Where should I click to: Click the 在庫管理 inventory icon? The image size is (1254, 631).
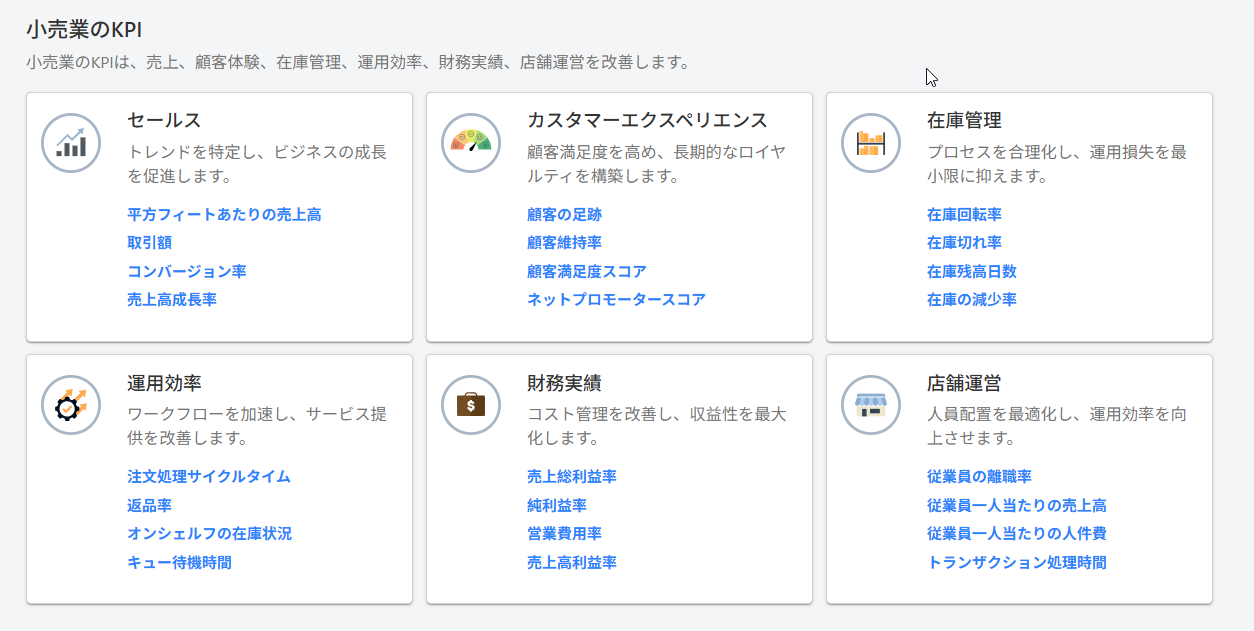pos(870,142)
